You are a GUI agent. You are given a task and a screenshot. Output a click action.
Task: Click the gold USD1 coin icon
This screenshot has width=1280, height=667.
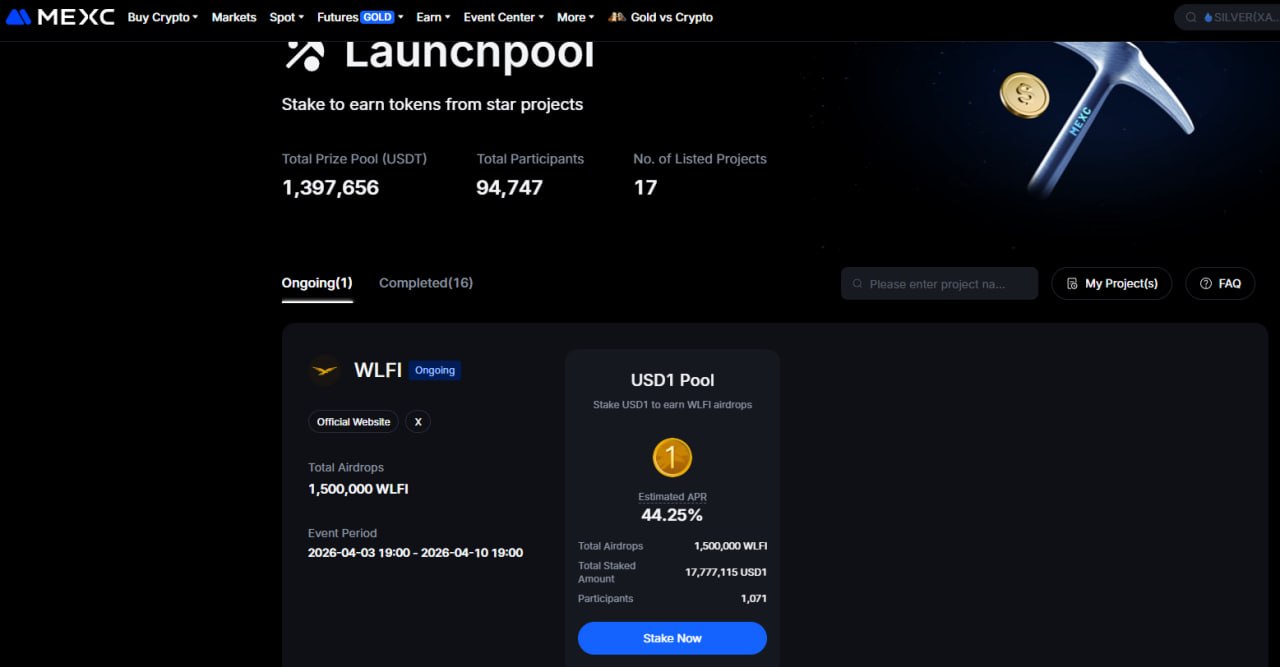[x=672, y=458]
